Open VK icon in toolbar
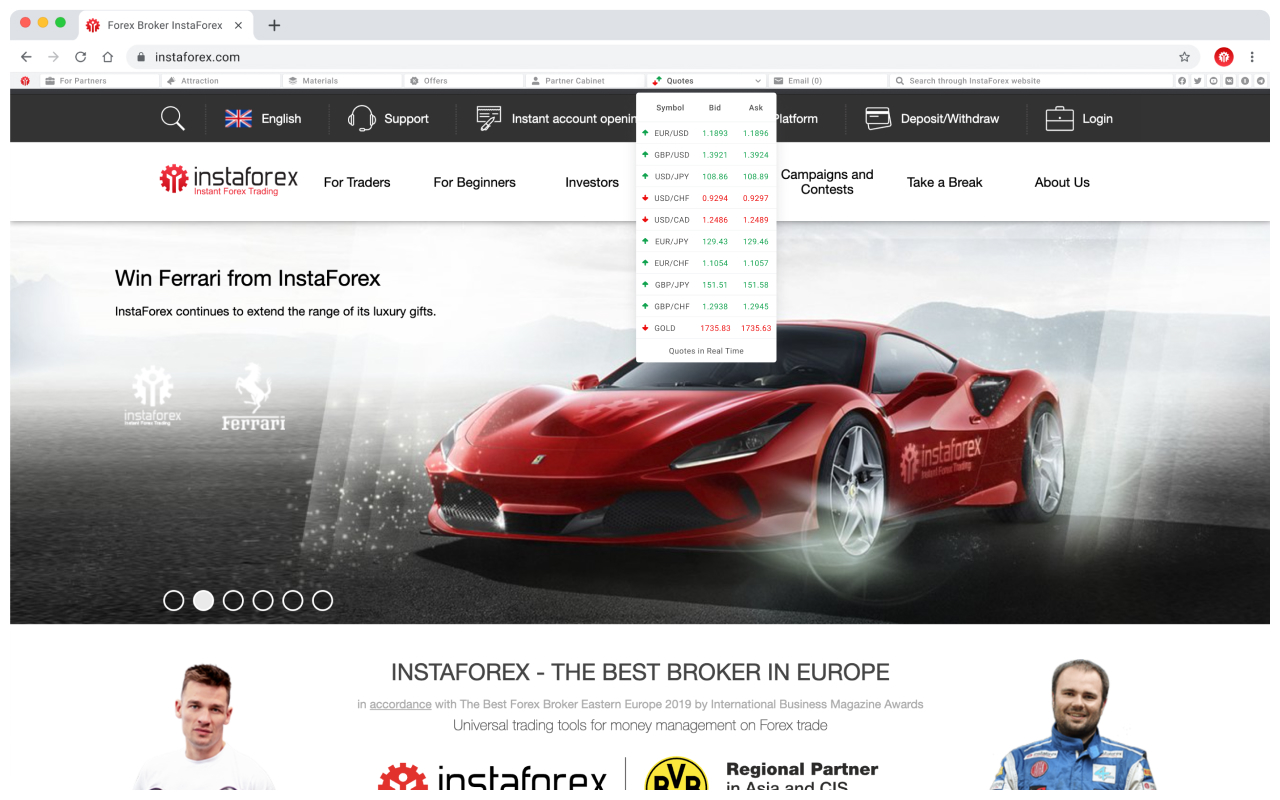The image size is (1280, 800). (1229, 81)
